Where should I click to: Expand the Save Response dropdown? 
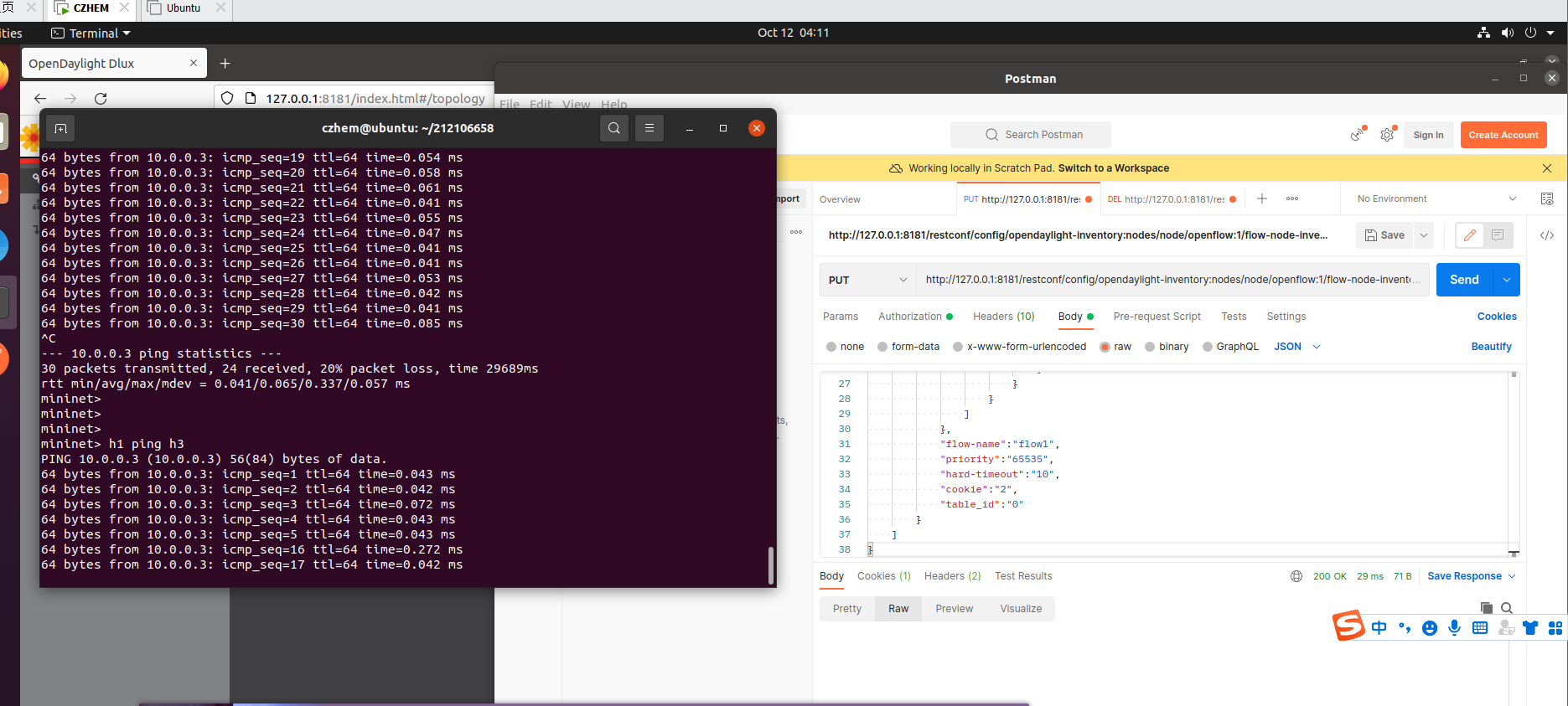point(1471,576)
